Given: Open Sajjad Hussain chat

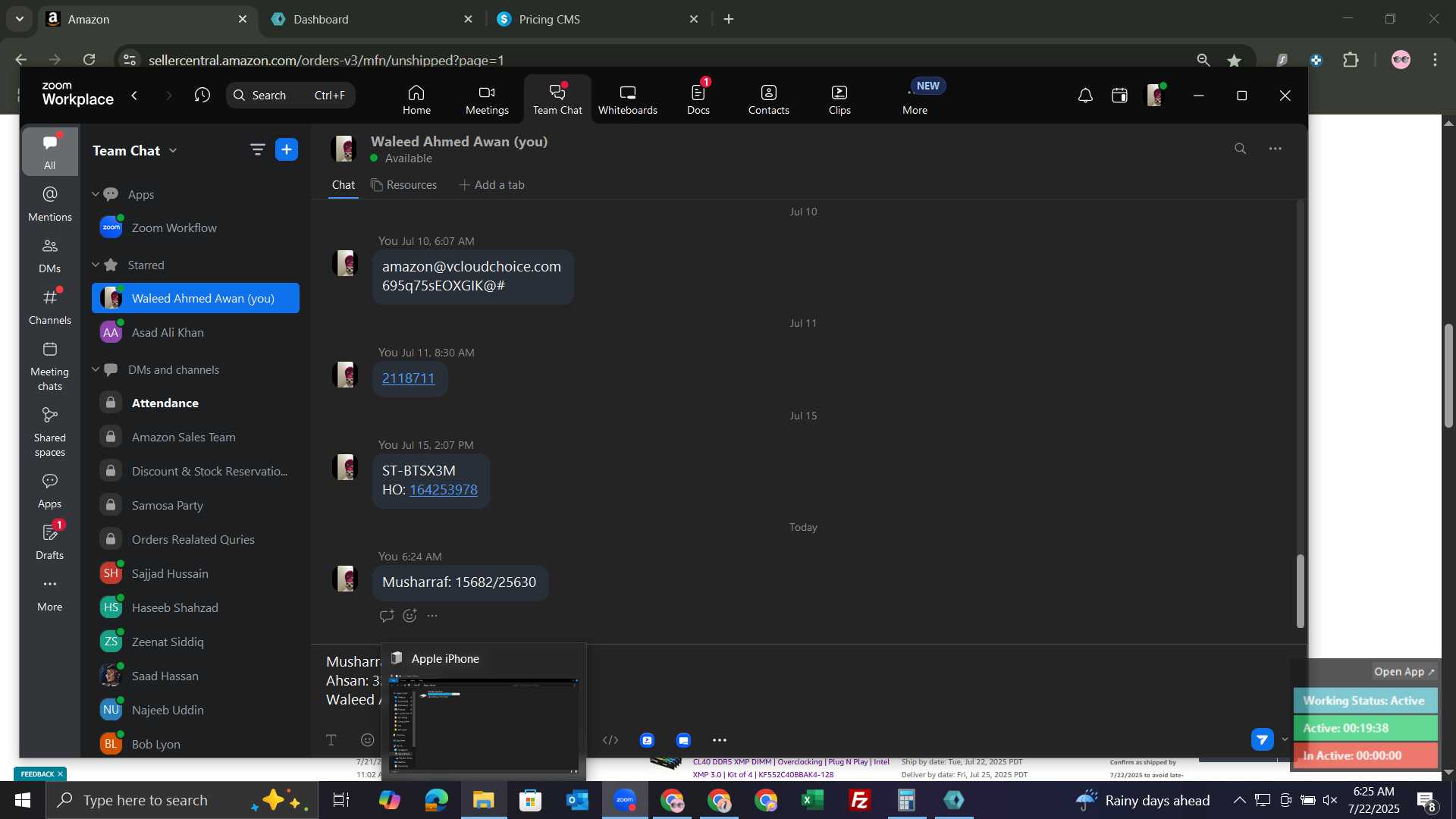Looking at the screenshot, I should point(196,573).
